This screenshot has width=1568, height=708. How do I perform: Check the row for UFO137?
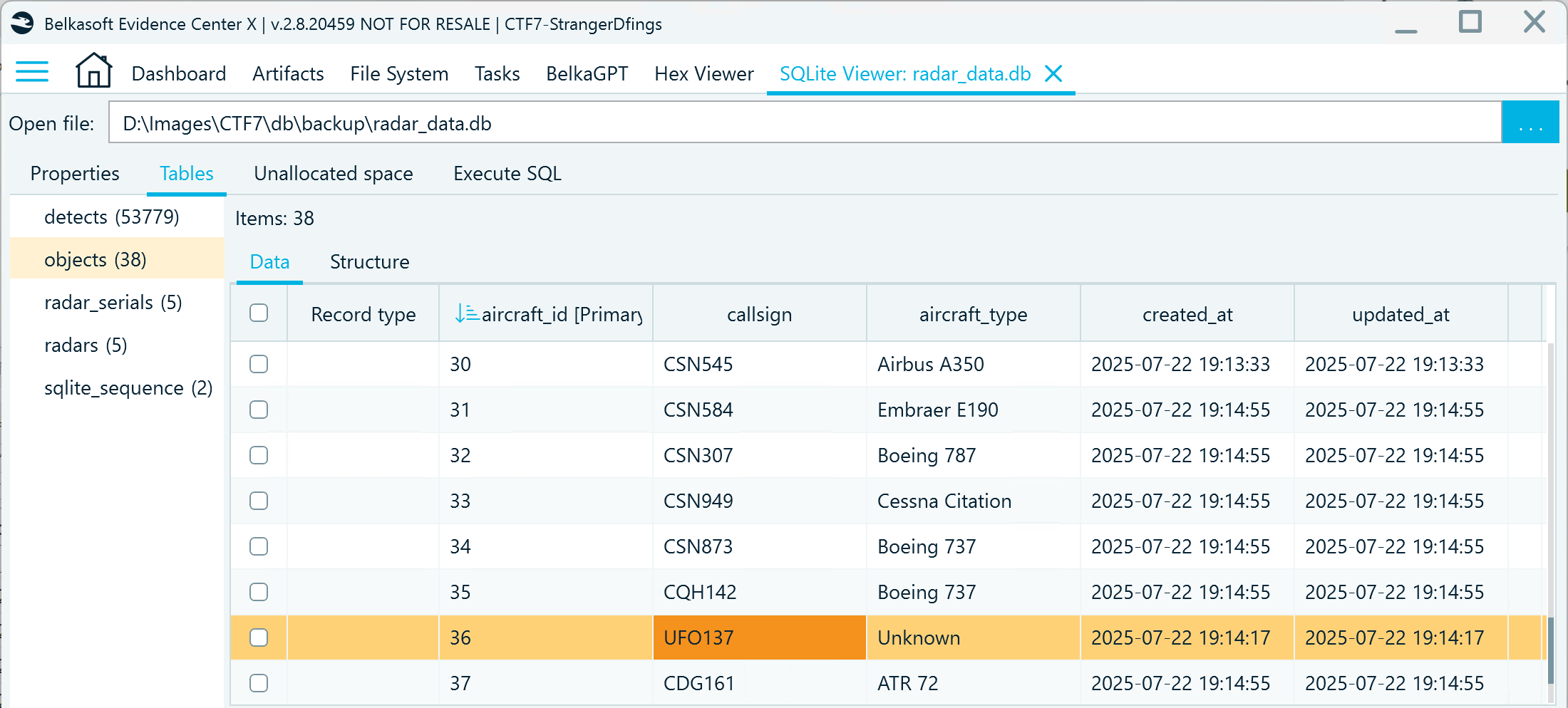tap(259, 637)
